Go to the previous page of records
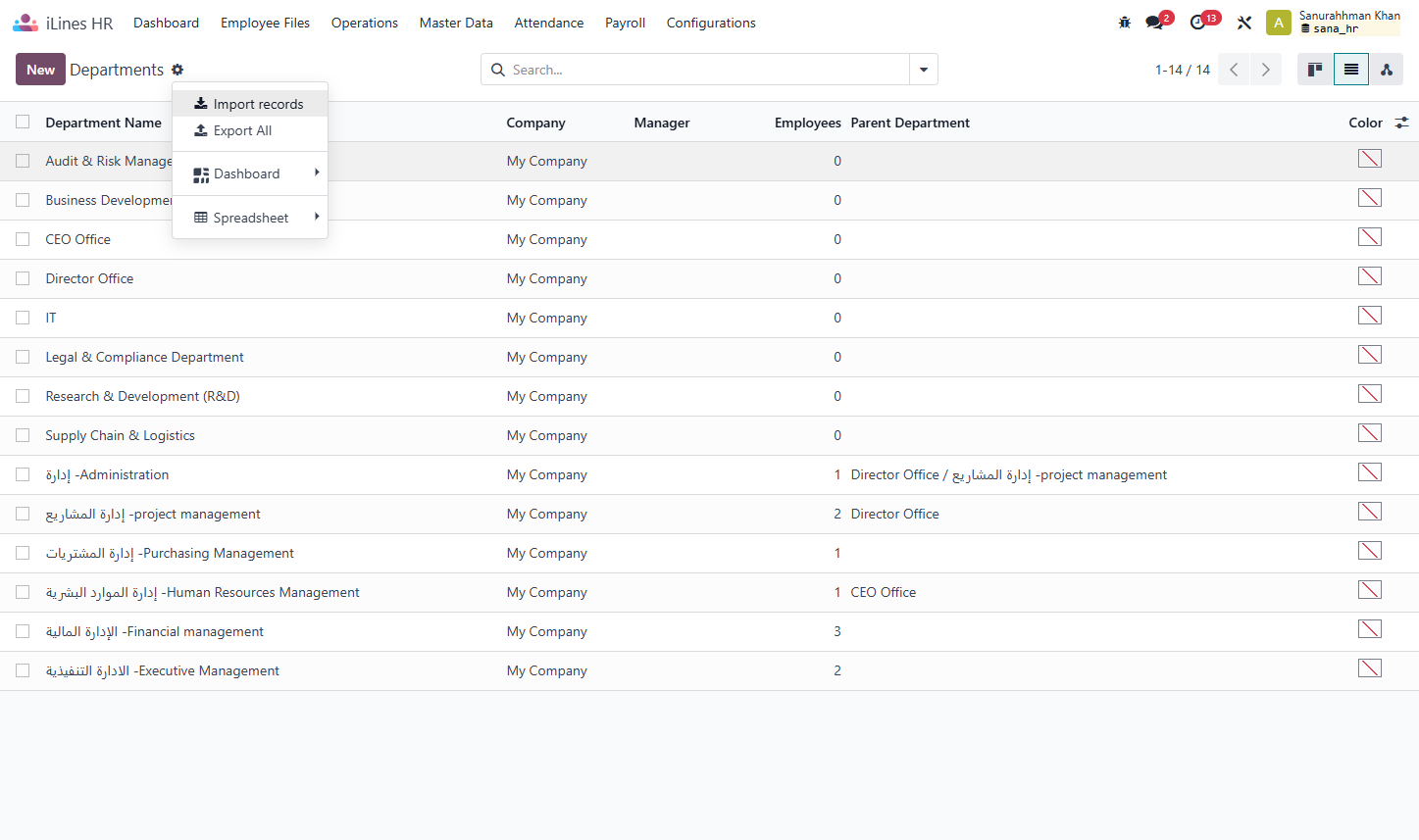The width and height of the screenshot is (1419, 840). 1234,70
